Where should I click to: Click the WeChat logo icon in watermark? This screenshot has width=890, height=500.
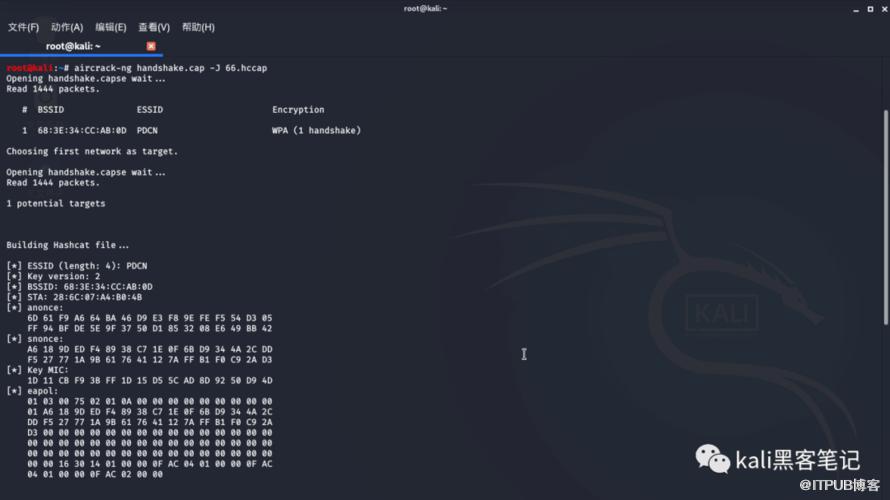[713, 459]
